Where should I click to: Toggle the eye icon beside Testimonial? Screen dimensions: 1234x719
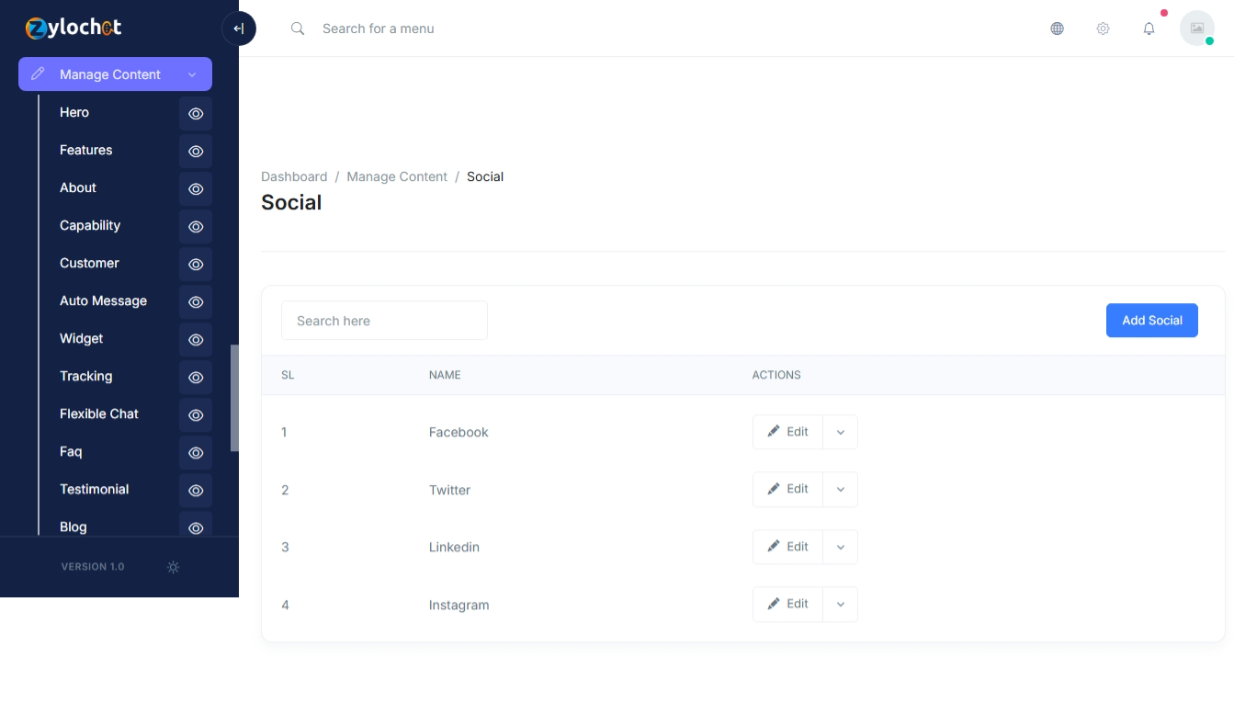point(196,490)
